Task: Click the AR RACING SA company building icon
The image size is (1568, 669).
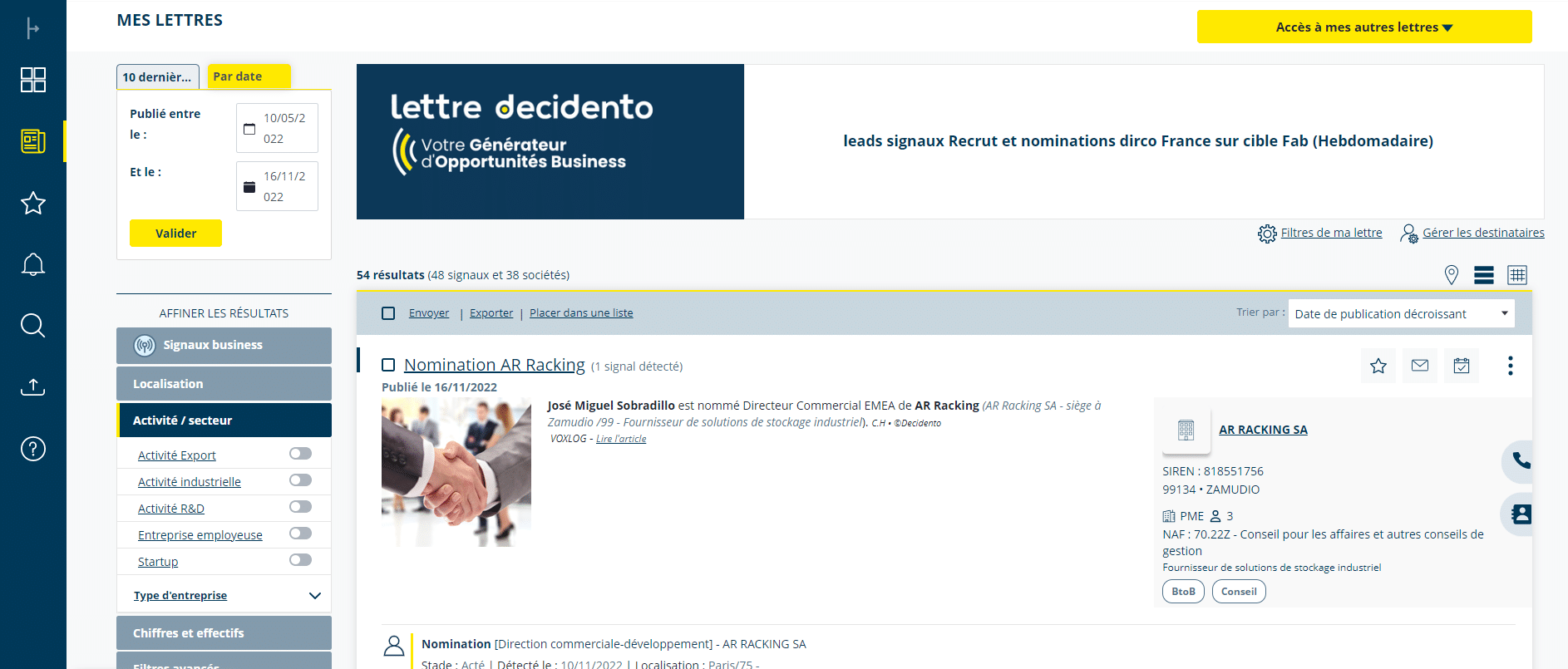Action: pos(1186,430)
